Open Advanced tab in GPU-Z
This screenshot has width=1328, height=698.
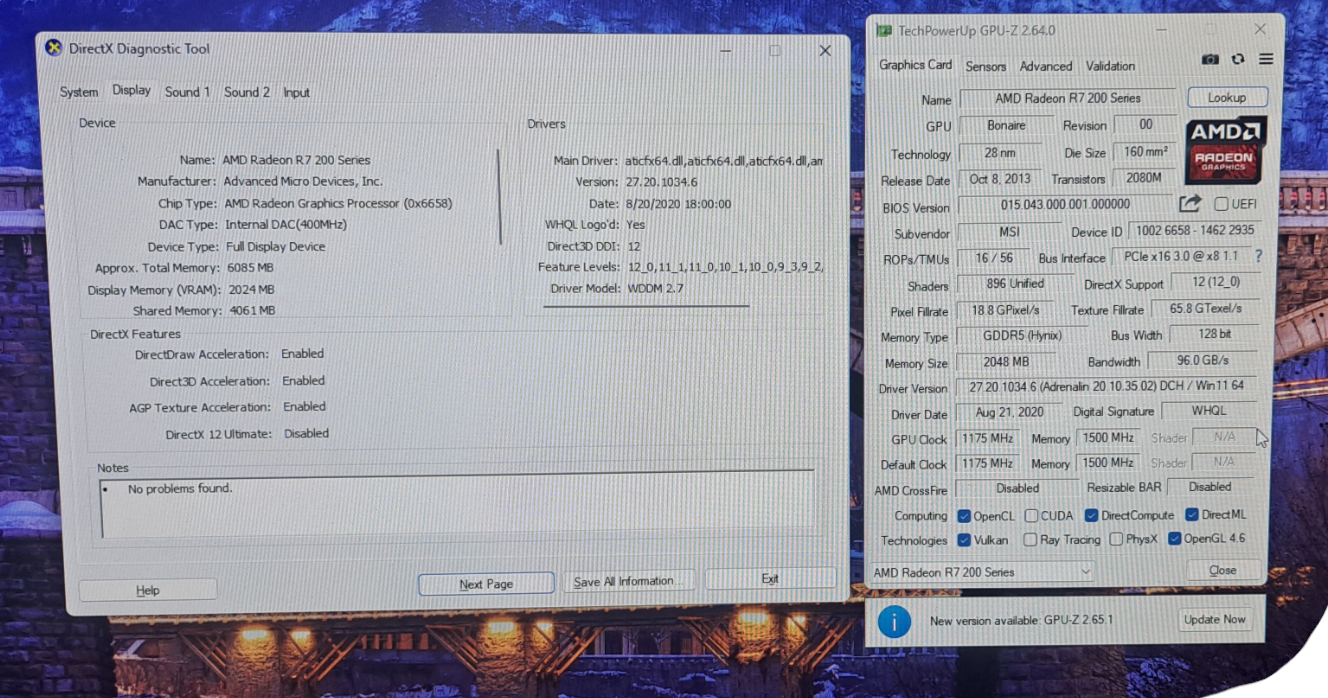pyautogui.click(x=1046, y=67)
